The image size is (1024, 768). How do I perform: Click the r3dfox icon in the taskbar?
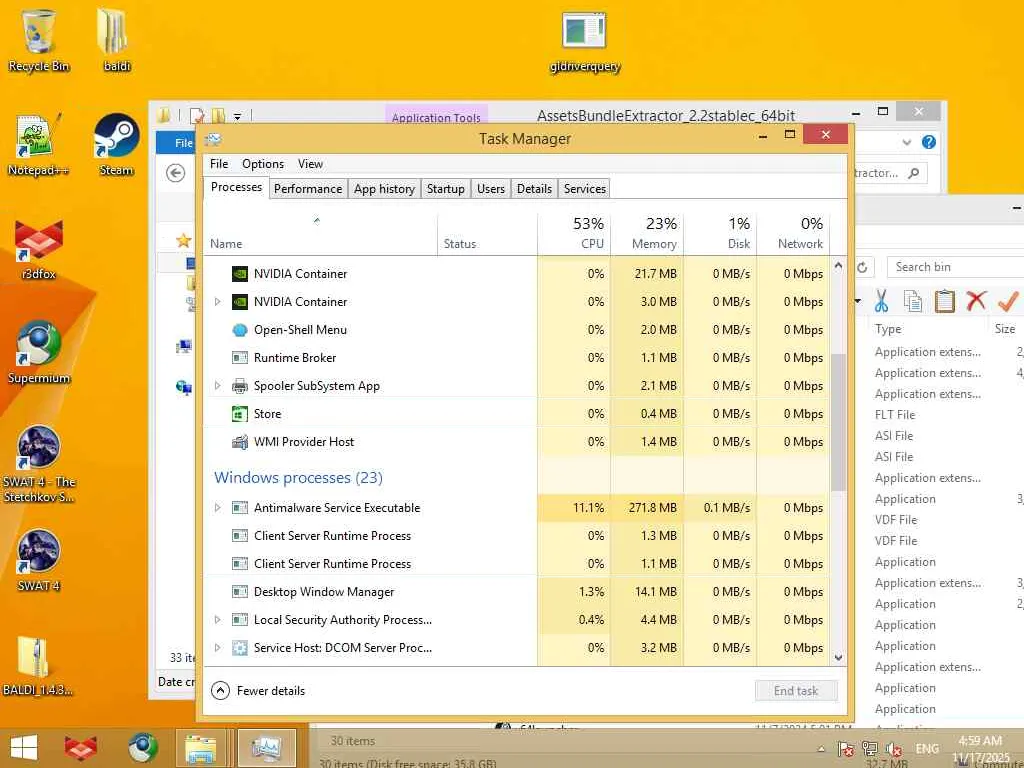[80, 748]
